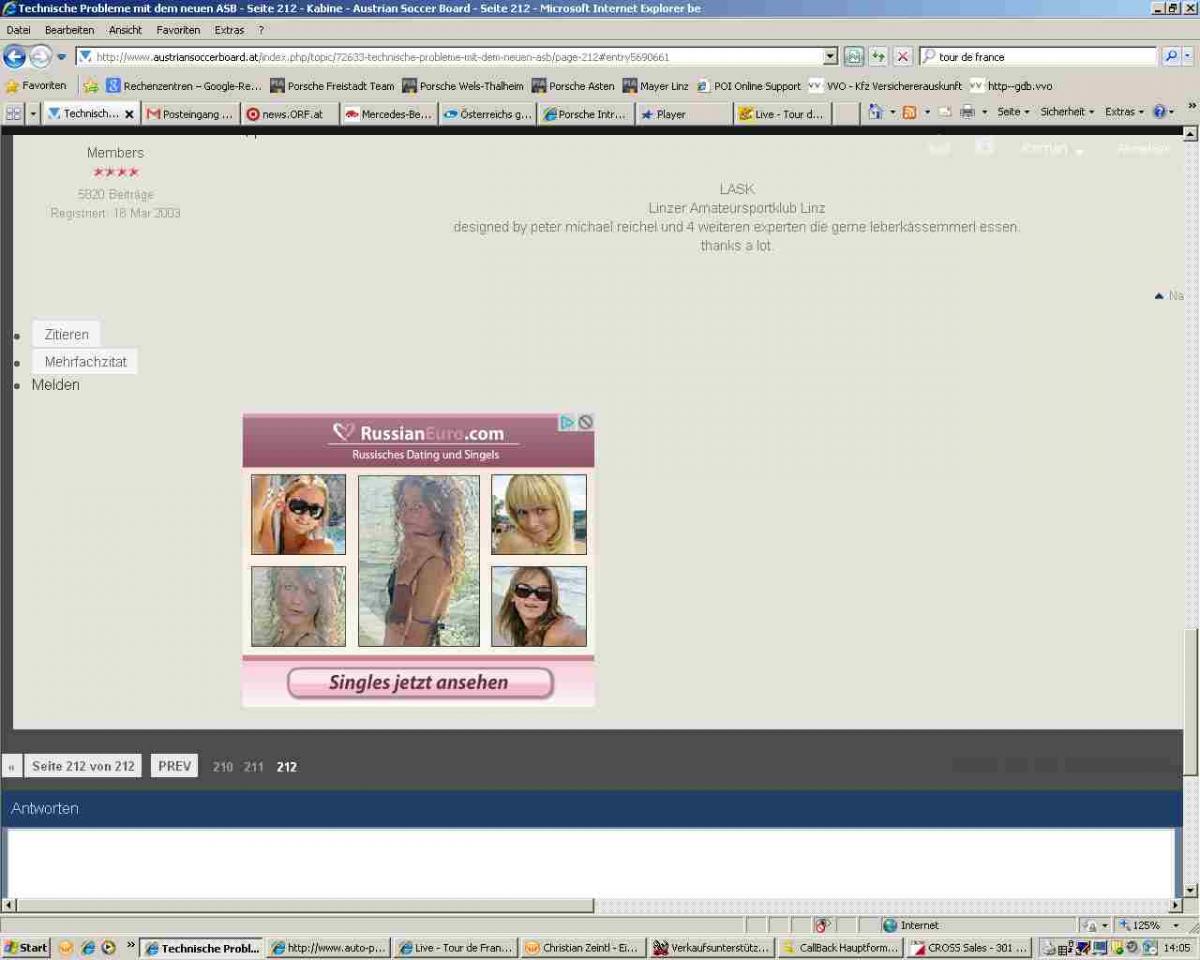Switch to the news.ORF.at tab
The width and height of the screenshot is (1200, 960).
[x=290, y=114]
